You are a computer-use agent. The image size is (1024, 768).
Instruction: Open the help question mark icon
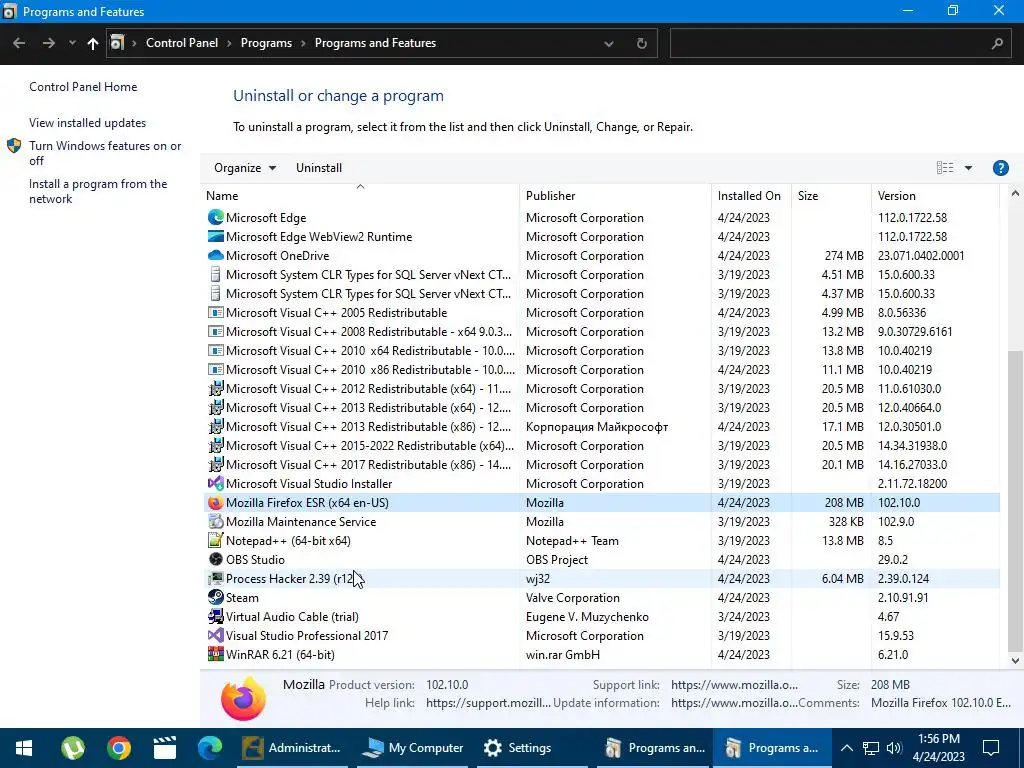[1000, 168]
